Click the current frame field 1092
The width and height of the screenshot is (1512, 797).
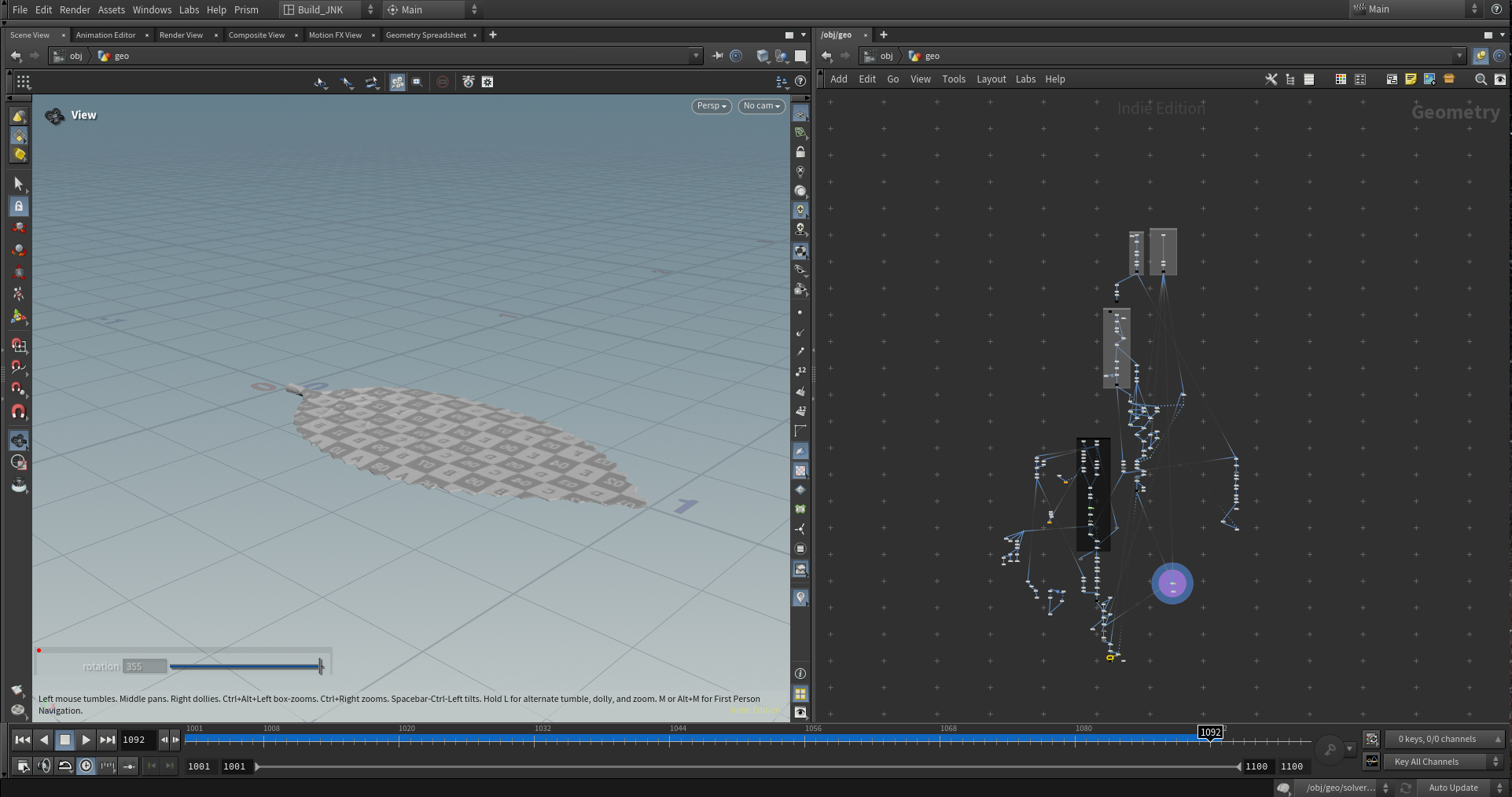click(138, 740)
